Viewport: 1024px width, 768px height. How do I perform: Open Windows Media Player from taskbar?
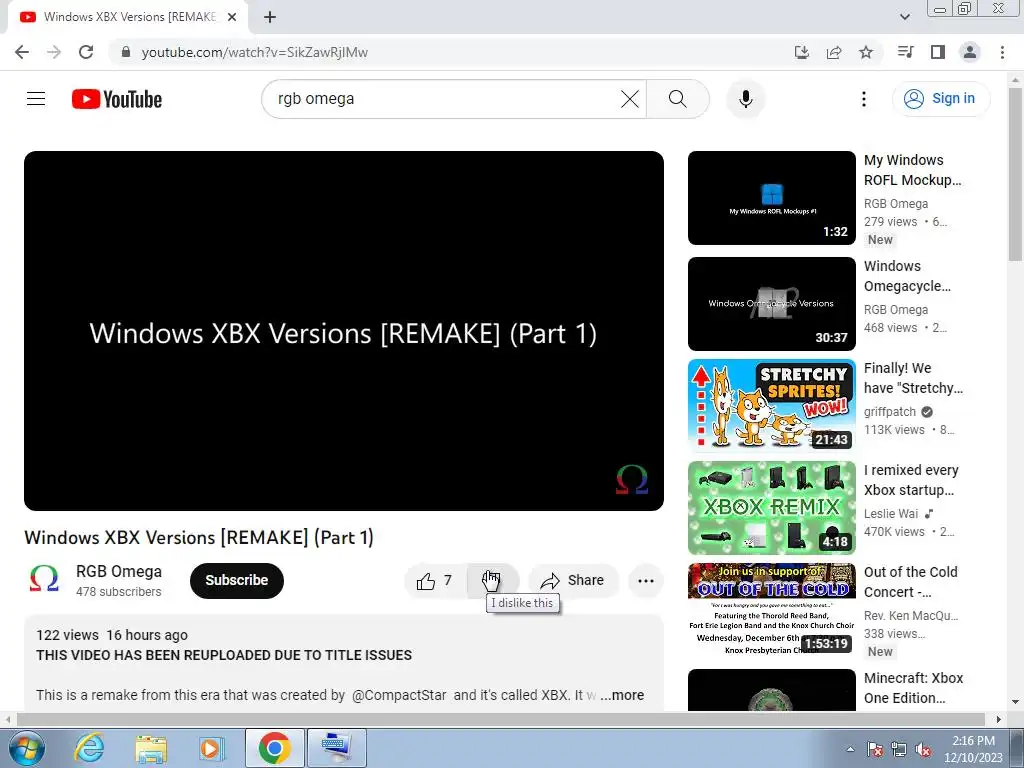[211, 748]
